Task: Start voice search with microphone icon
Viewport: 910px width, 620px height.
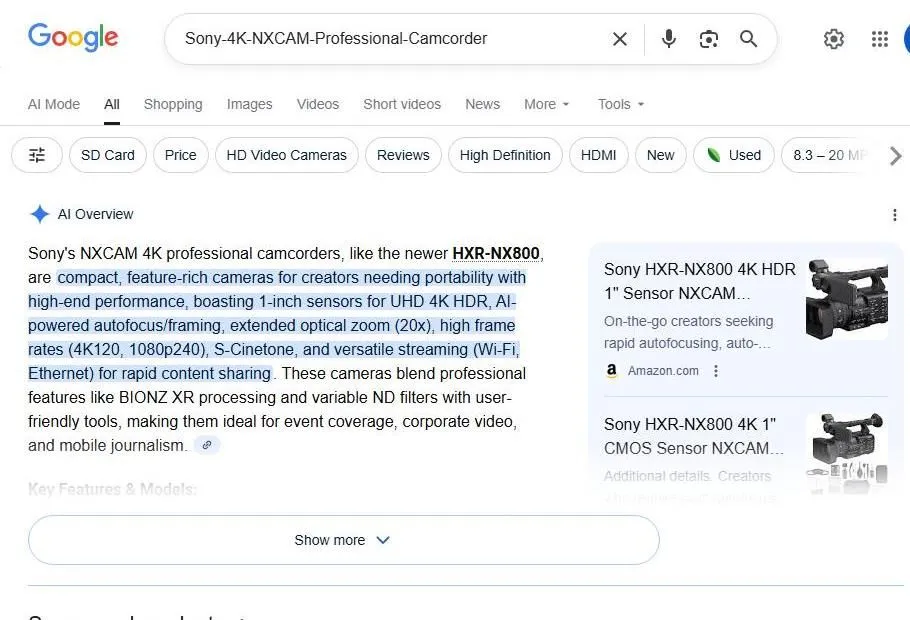Action: (x=669, y=39)
